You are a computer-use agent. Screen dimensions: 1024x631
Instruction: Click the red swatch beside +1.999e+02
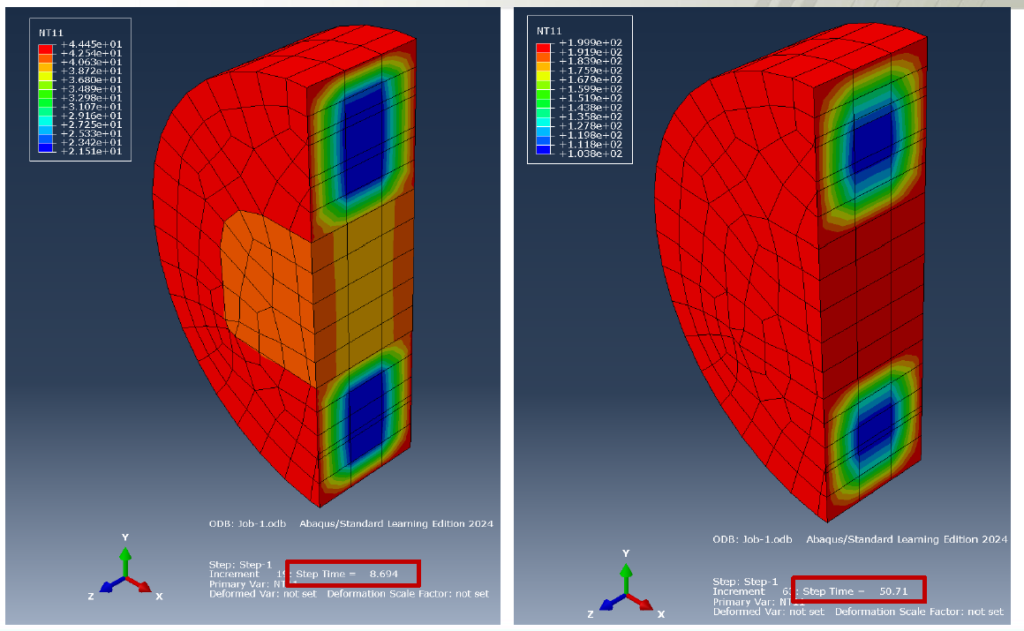click(x=543, y=48)
